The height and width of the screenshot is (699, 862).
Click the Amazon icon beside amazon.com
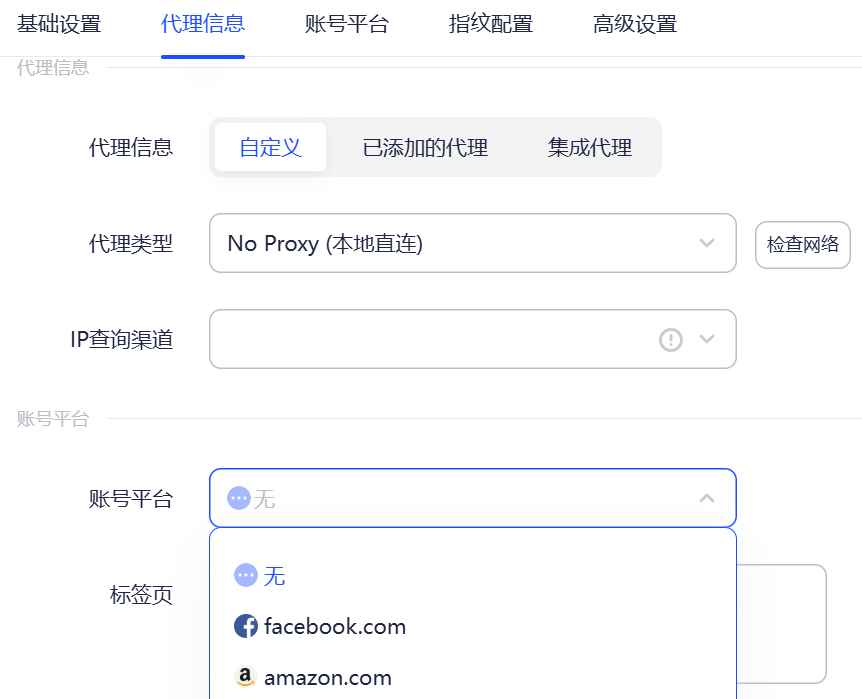[246, 677]
